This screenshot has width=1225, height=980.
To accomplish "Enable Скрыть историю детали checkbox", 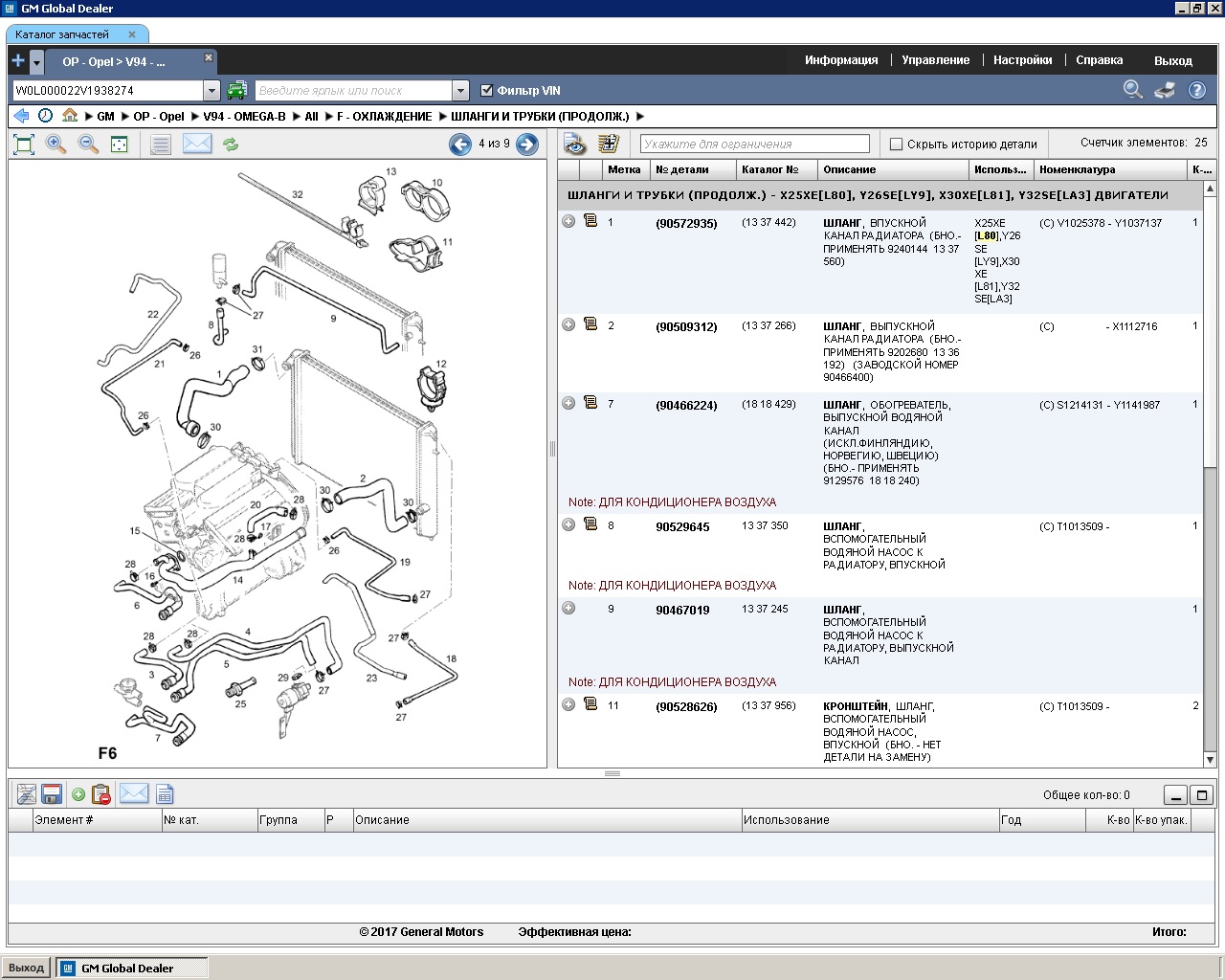I will [897, 145].
